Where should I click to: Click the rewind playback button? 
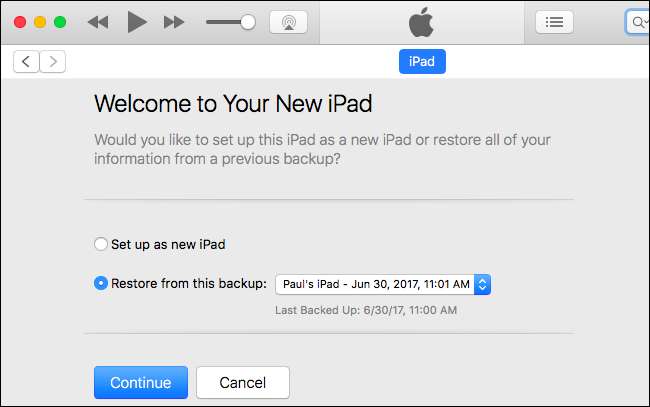[x=98, y=22]
